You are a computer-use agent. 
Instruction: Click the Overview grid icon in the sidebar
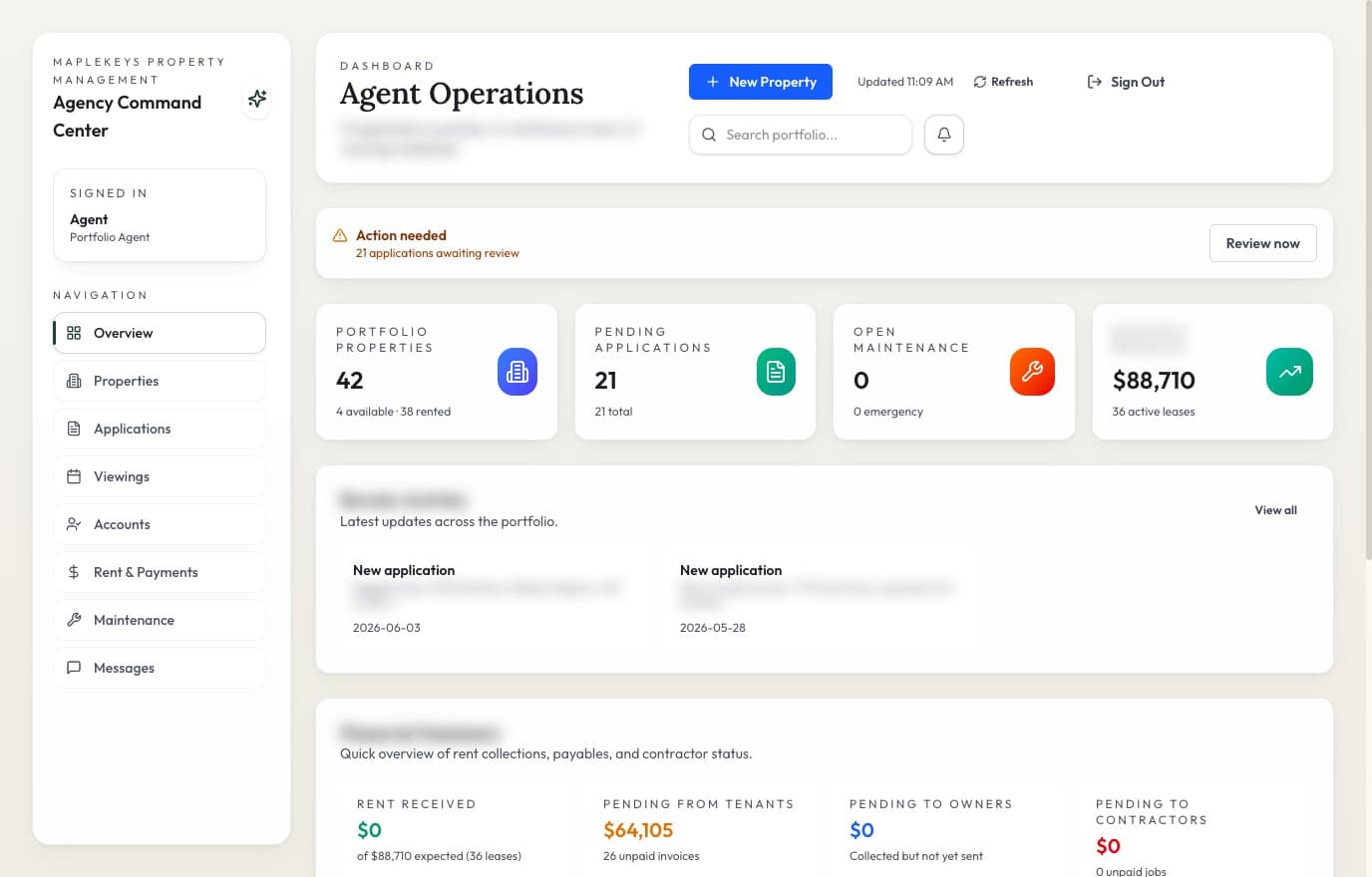coord(74,333)
